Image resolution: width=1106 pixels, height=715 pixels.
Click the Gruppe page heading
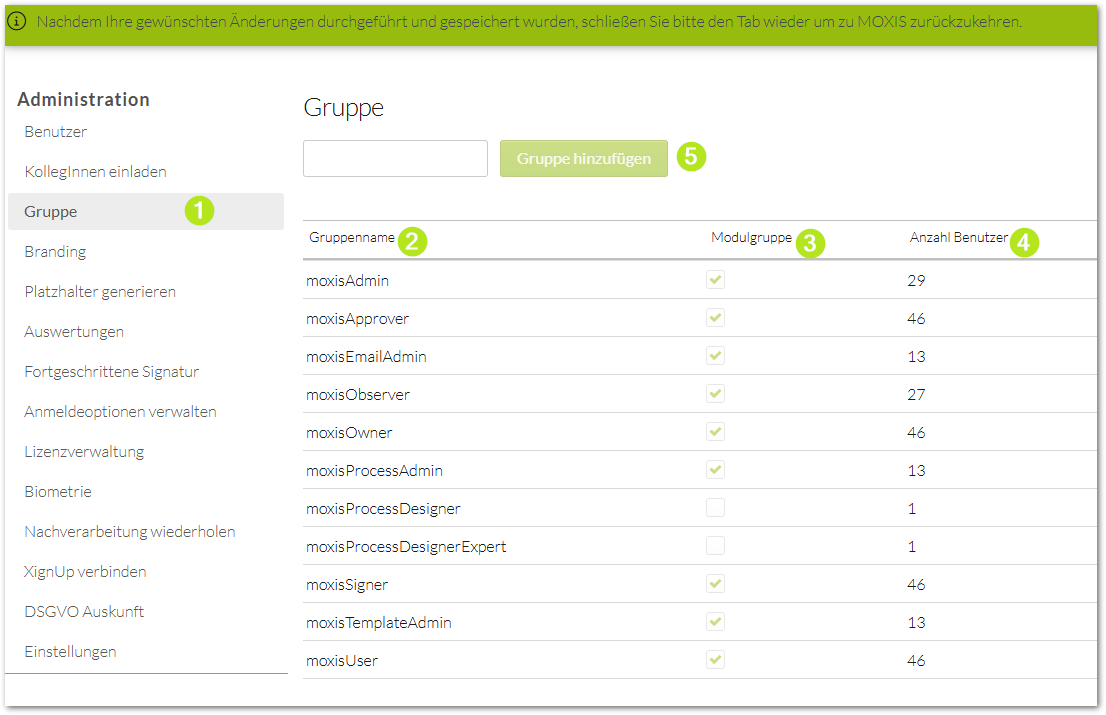point(344,108)
